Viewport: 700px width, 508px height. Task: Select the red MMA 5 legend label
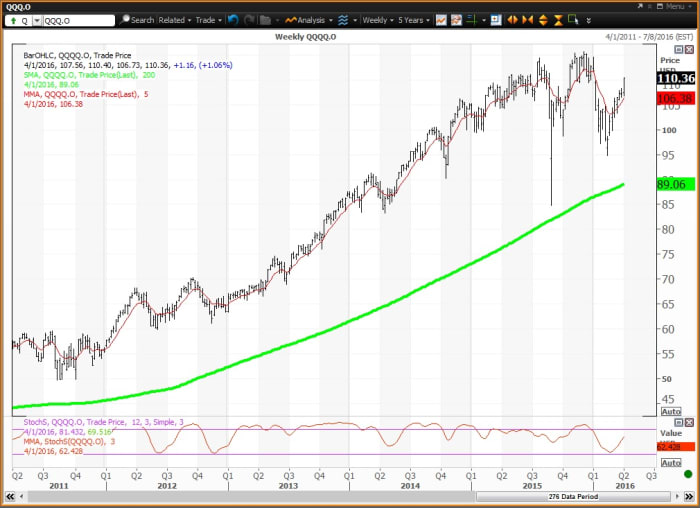(x=86, y=94)
